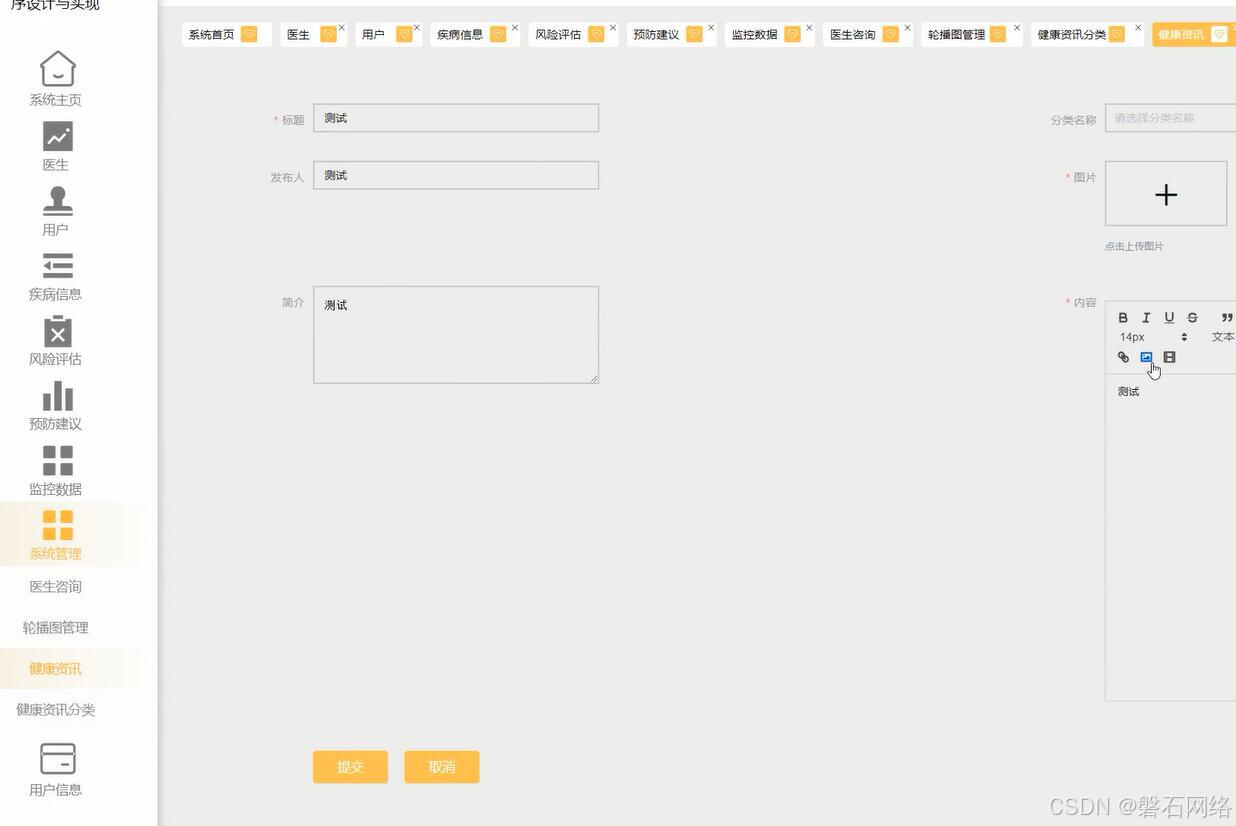Toggle underline formatting in content editor

click(1169, 317)
